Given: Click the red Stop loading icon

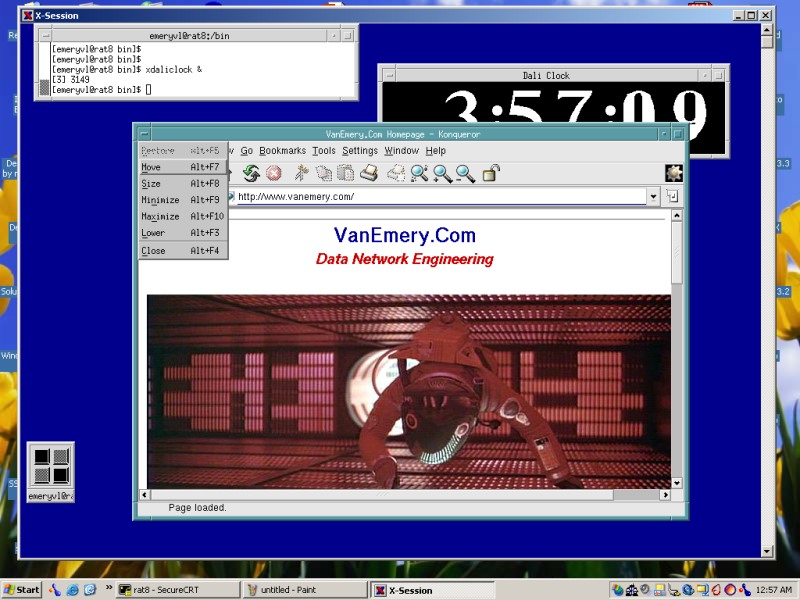Looking at the screenshot, I should 273,174.
